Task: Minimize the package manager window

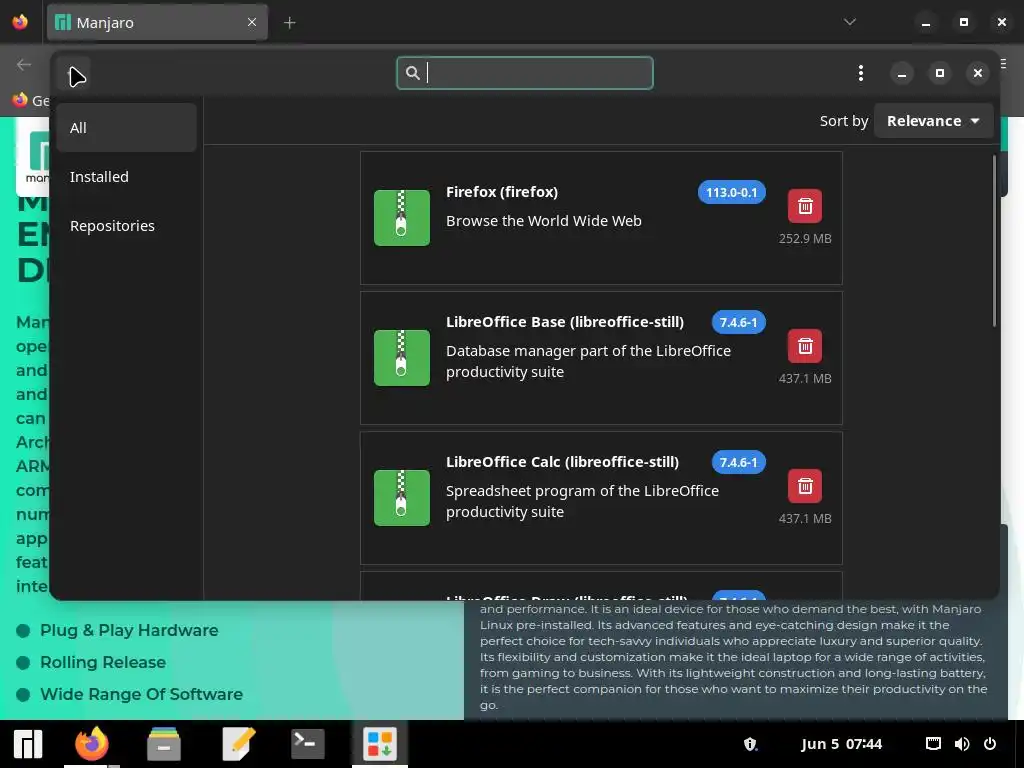Action: click(902, 73)
